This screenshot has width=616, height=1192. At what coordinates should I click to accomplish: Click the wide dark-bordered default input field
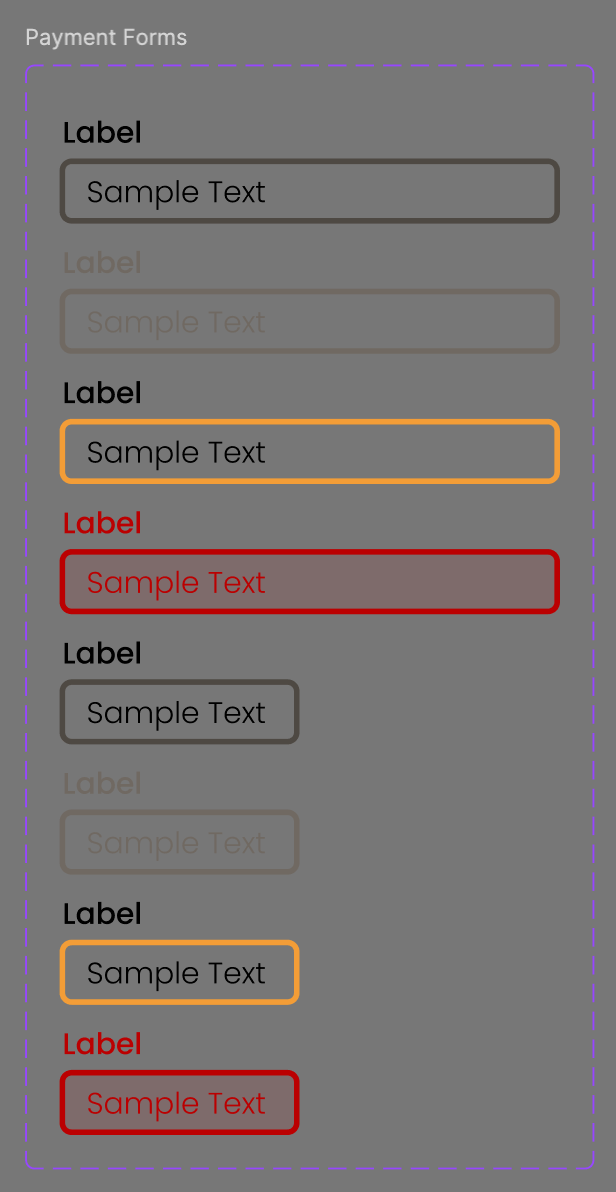click(x=310, y=191)
